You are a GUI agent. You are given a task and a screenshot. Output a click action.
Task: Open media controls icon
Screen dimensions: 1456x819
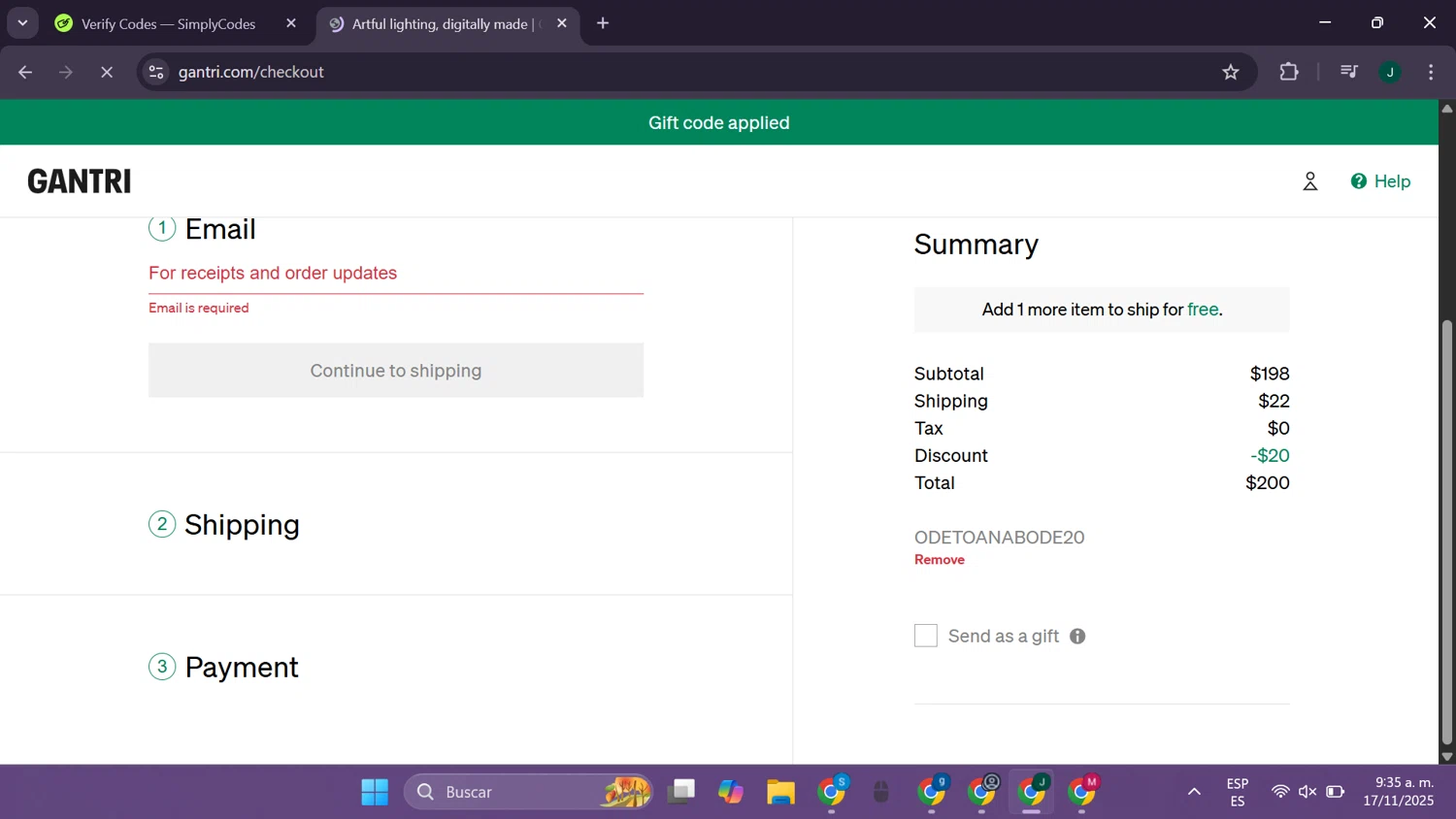[1348, 72]
